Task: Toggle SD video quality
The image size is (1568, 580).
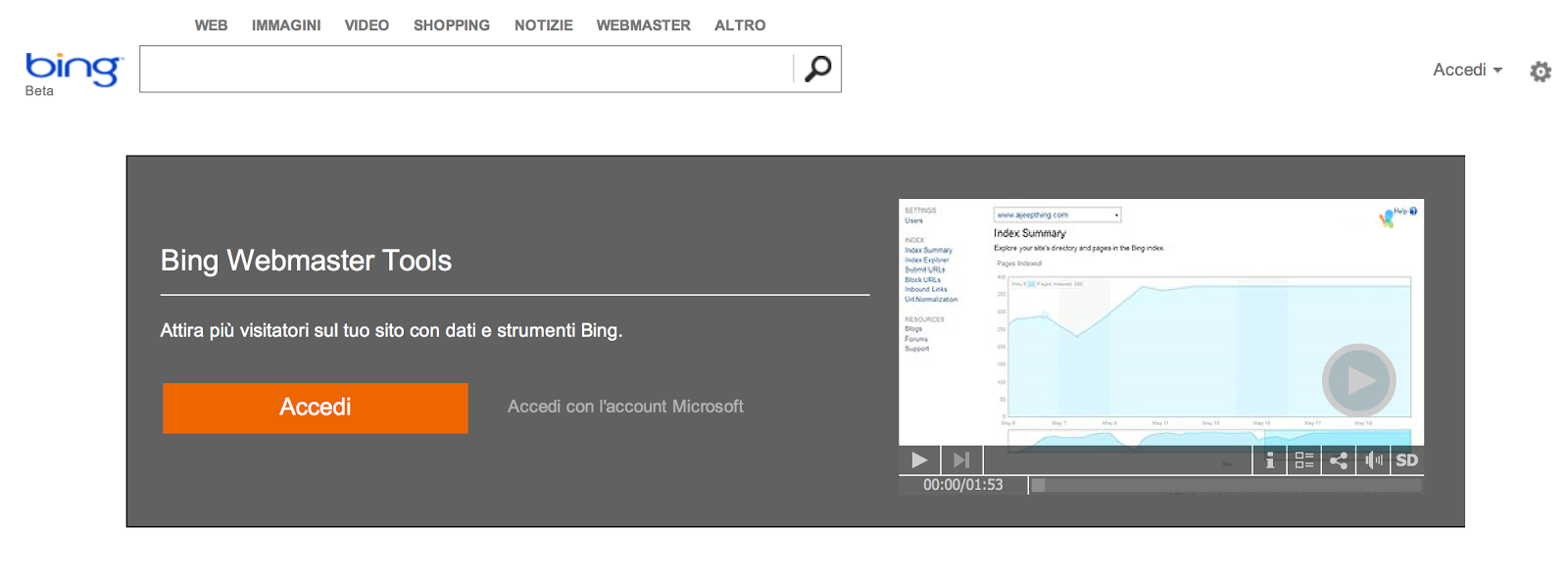Action: point(1407,459)
